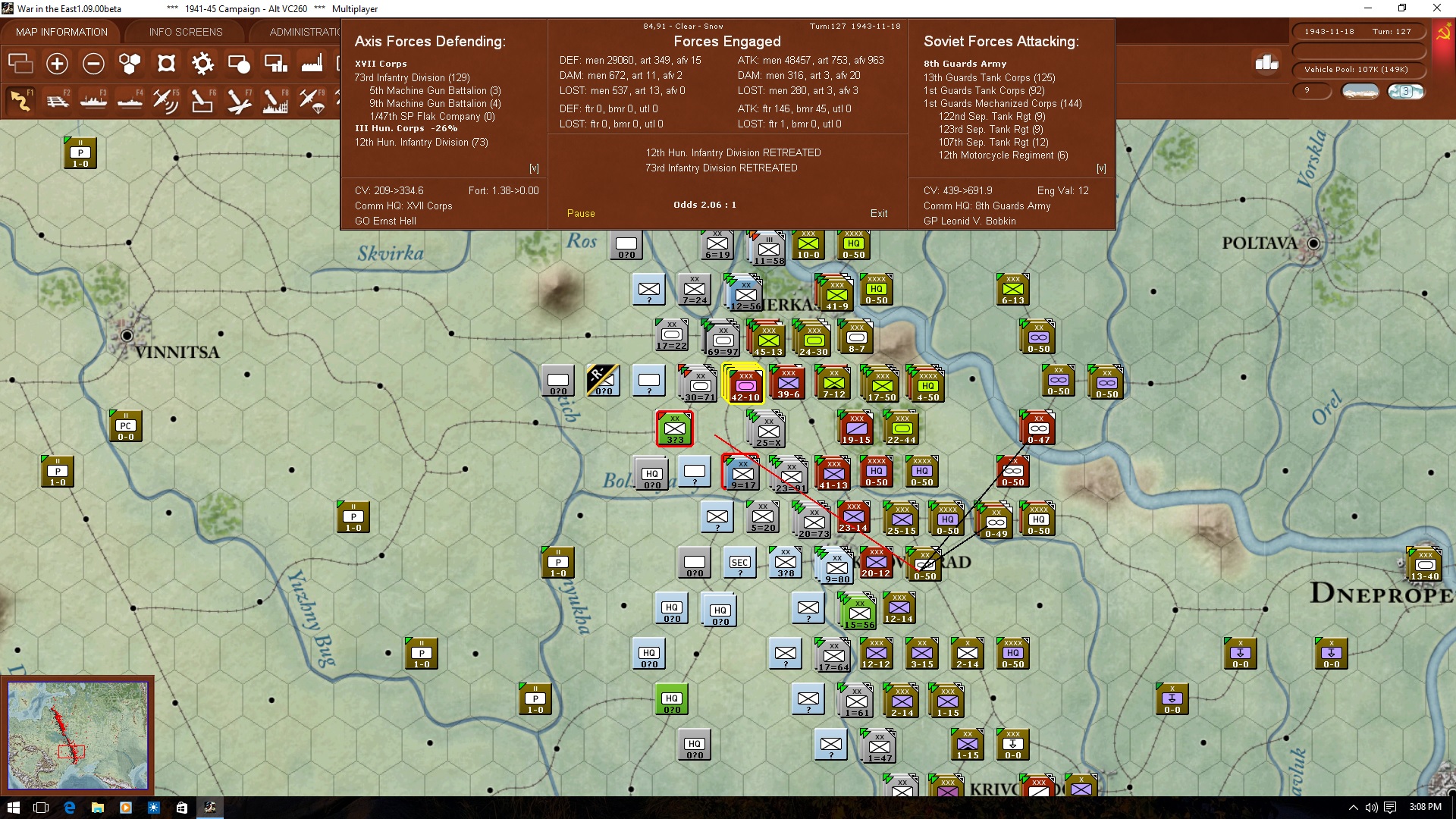This screenshot has height=819, width=1456.
Task: Open the factory locations display icon
Action: pyautogui.click(x=312, y=64)
